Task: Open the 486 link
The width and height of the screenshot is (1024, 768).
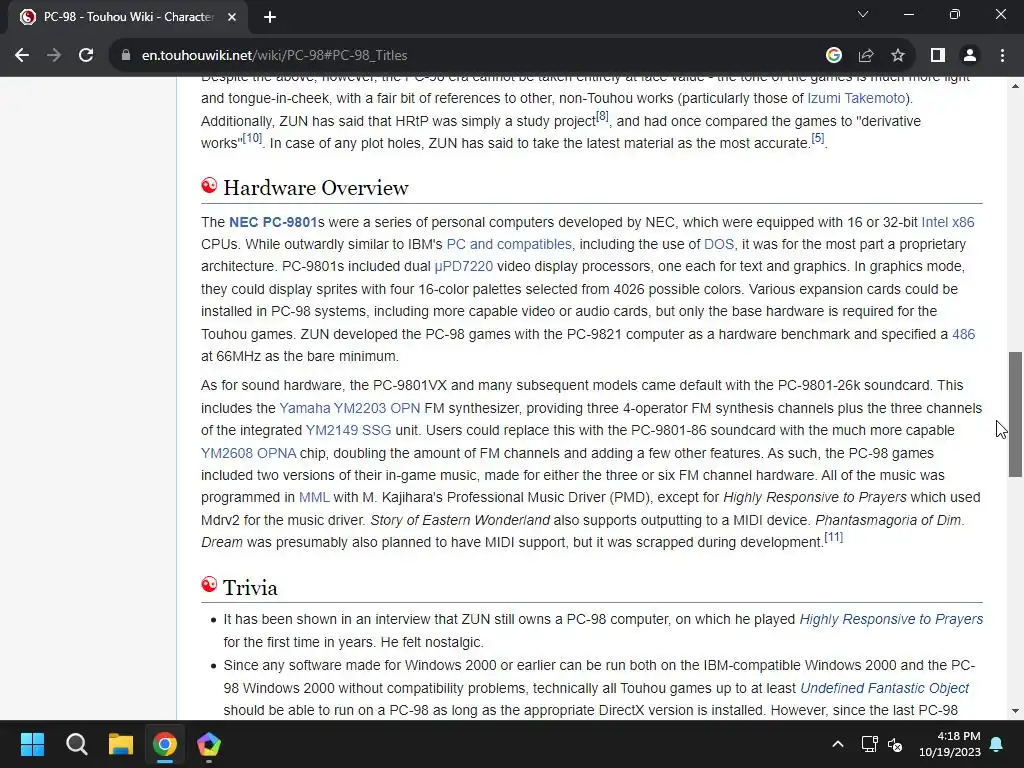Action: coord(963,334)
